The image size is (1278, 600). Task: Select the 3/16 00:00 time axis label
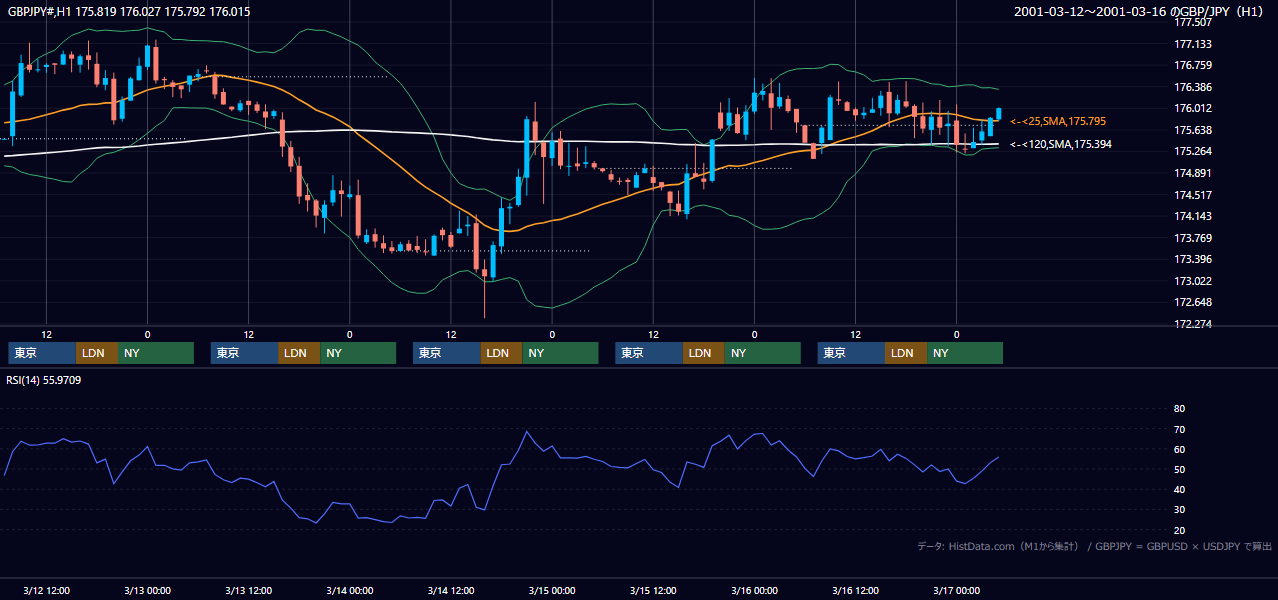[754, 590]
